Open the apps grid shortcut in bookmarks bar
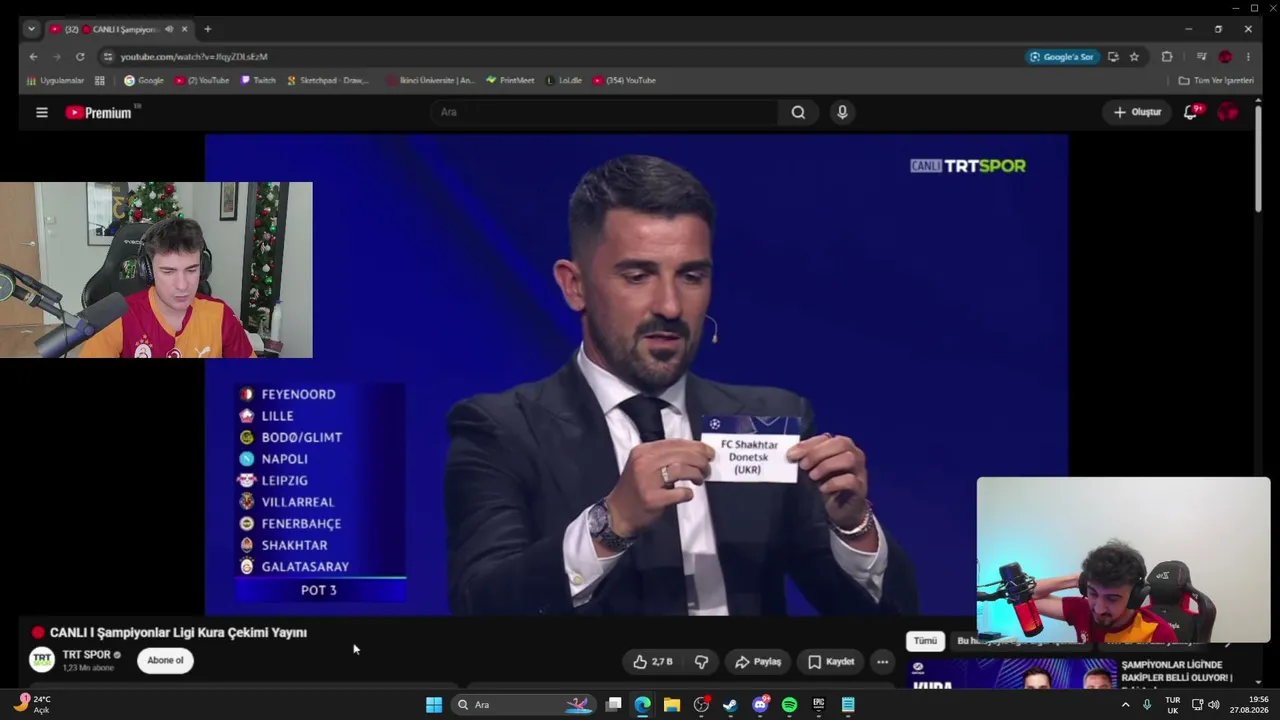Image resolution: width=1280 pixels, height=720 pixels. coord(100,81)
